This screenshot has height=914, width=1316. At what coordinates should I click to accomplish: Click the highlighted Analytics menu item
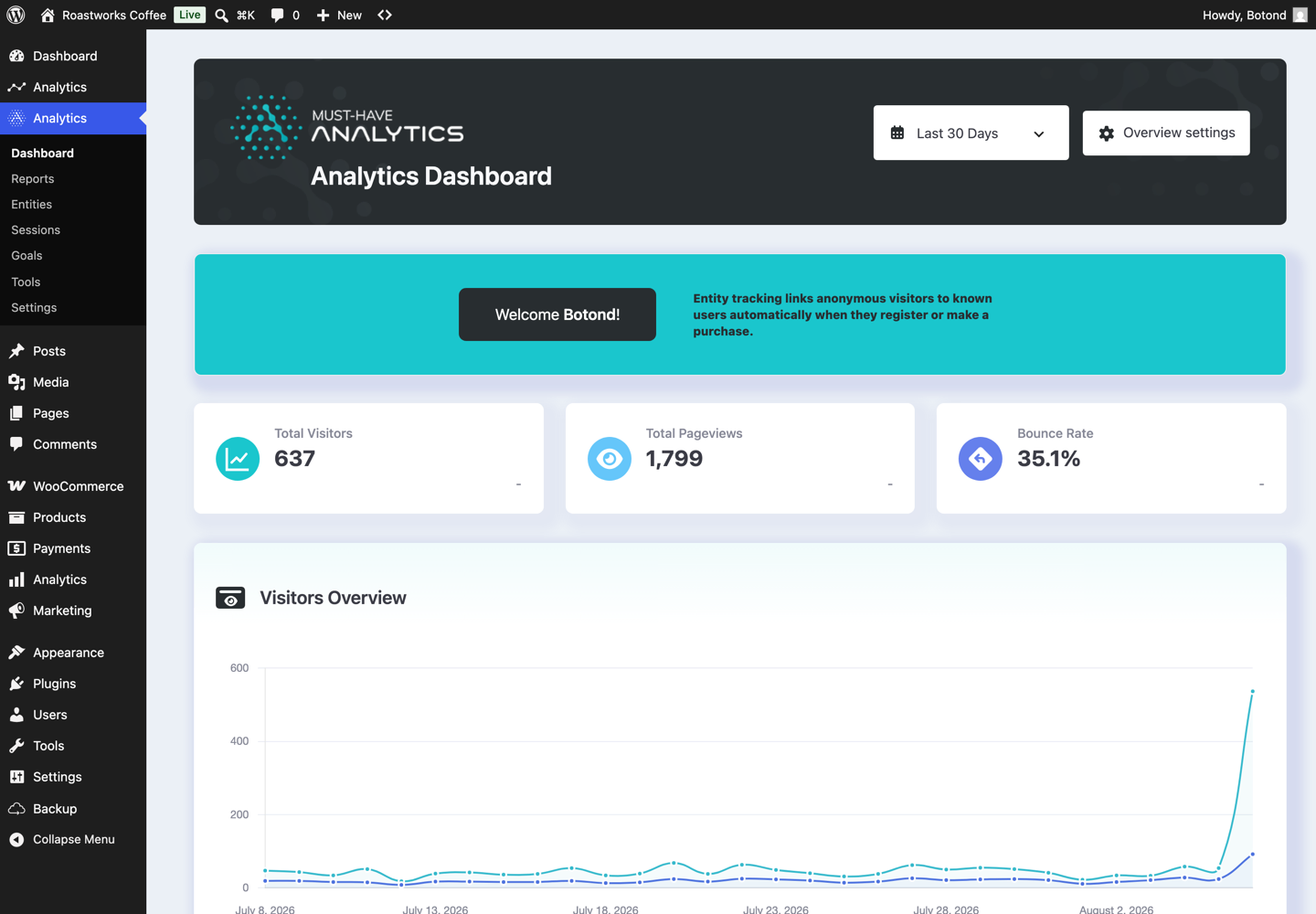[73, 118]
